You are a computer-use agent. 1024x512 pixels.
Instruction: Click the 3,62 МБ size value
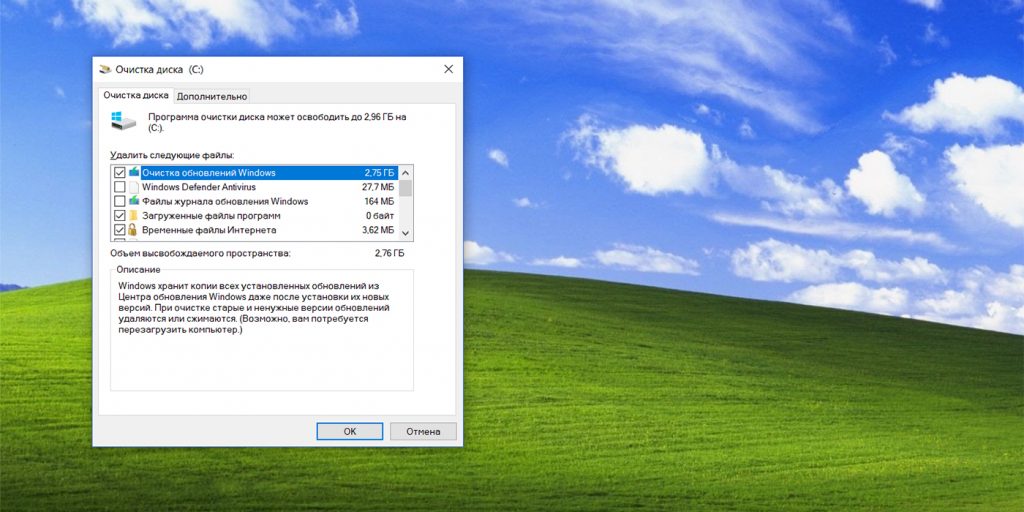click(x=378, y=230)
